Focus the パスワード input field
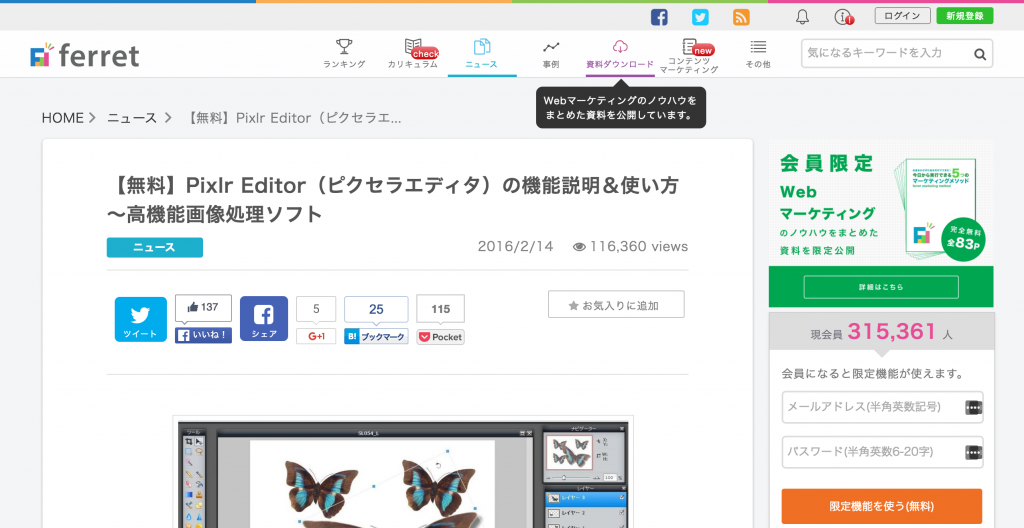Viewport: 1024px width, 528px height. click(882, 452)
